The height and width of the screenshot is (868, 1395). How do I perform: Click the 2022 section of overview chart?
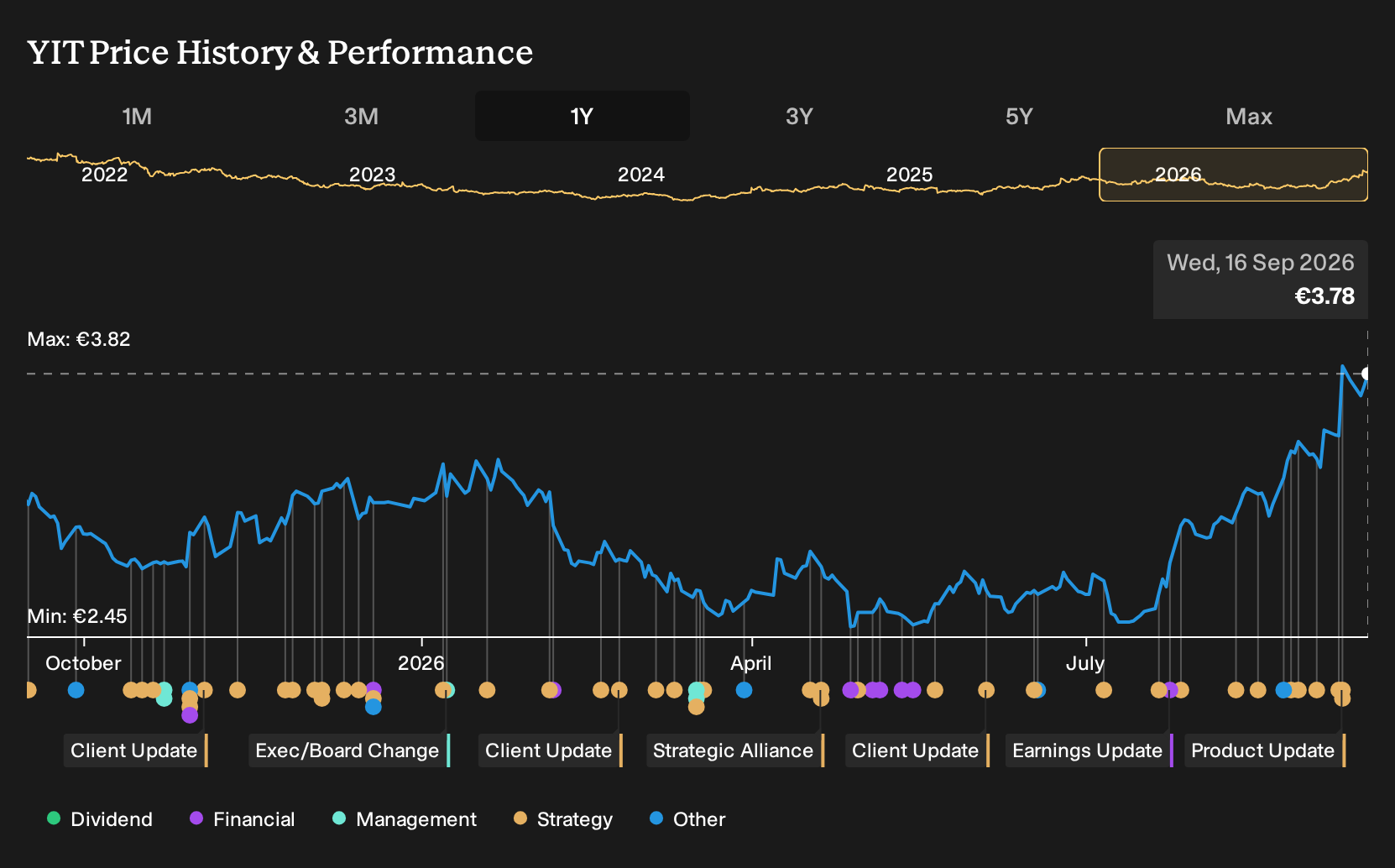104,175
